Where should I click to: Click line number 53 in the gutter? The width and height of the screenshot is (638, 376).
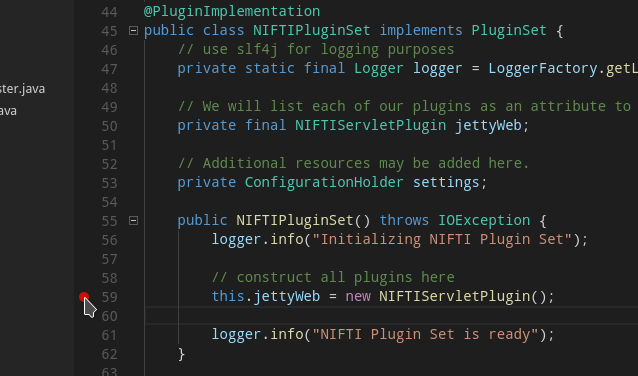tap(109, 183)
